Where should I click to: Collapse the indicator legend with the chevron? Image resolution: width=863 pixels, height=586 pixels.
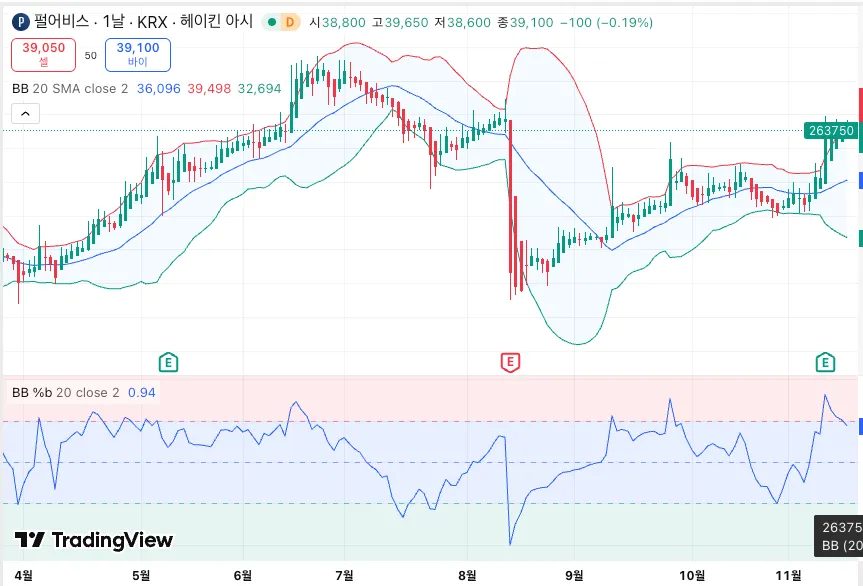tap(26, 113)
